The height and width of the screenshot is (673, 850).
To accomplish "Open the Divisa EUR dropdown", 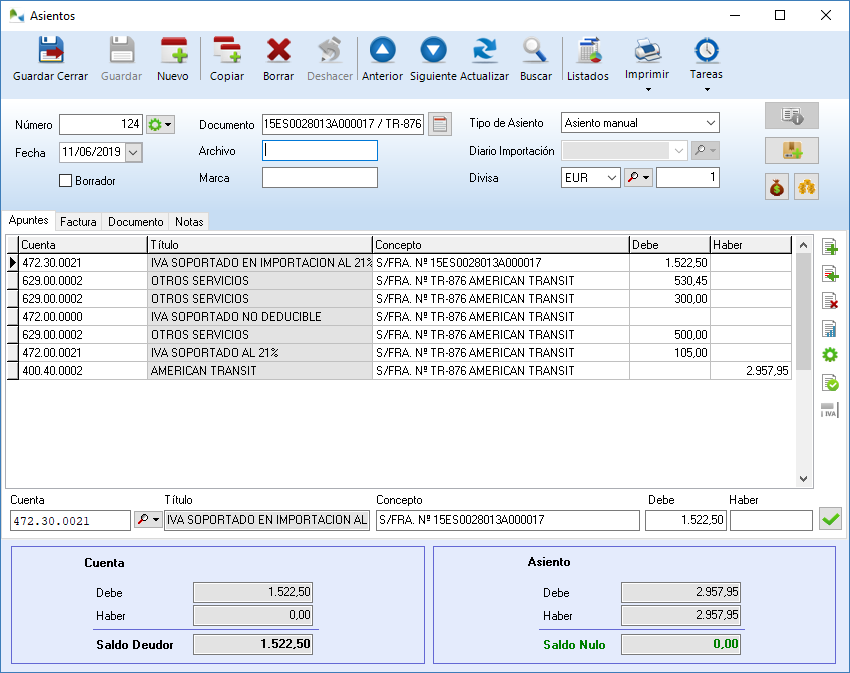I will (x=611, y=178).
